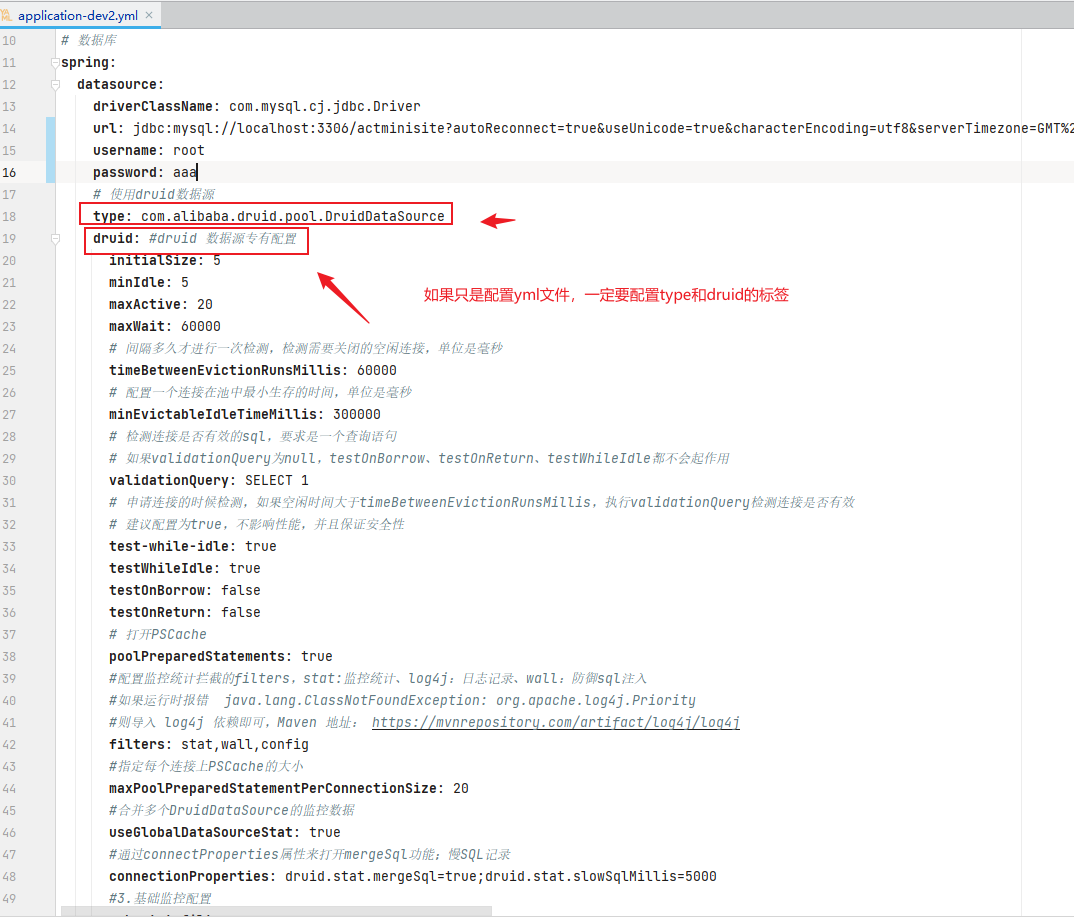
Task: Click the connectionProperties value text
Action: [x=500, y=876]
